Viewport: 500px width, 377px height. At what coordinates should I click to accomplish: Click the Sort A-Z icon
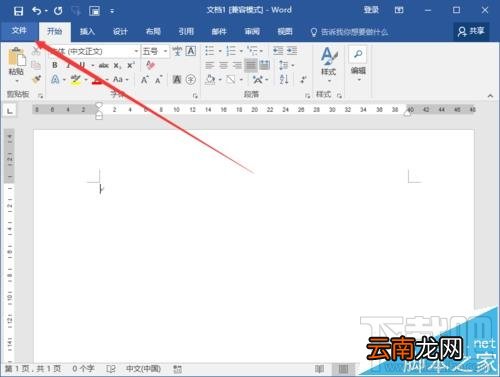(x=284, y=79)
